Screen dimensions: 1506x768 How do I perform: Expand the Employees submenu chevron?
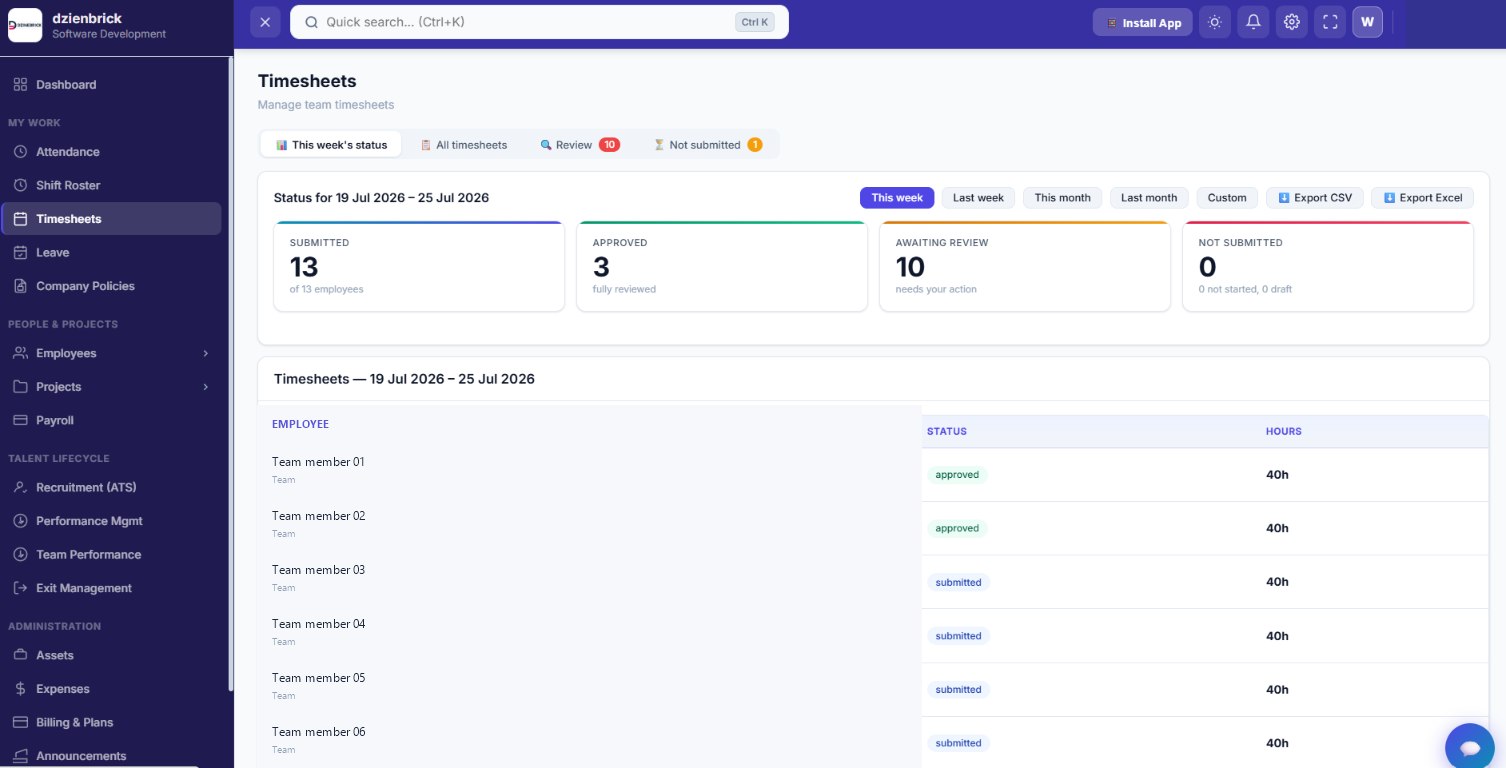point(205,353)
